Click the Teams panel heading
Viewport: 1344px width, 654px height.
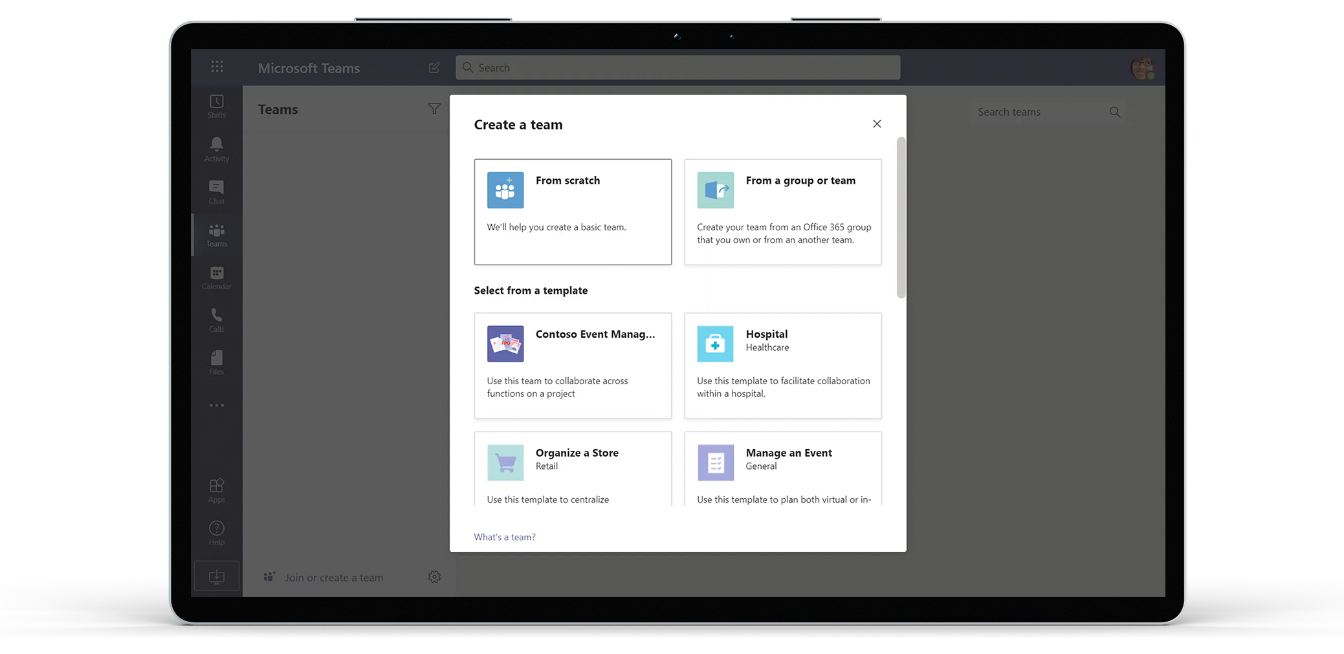[278, 110]
